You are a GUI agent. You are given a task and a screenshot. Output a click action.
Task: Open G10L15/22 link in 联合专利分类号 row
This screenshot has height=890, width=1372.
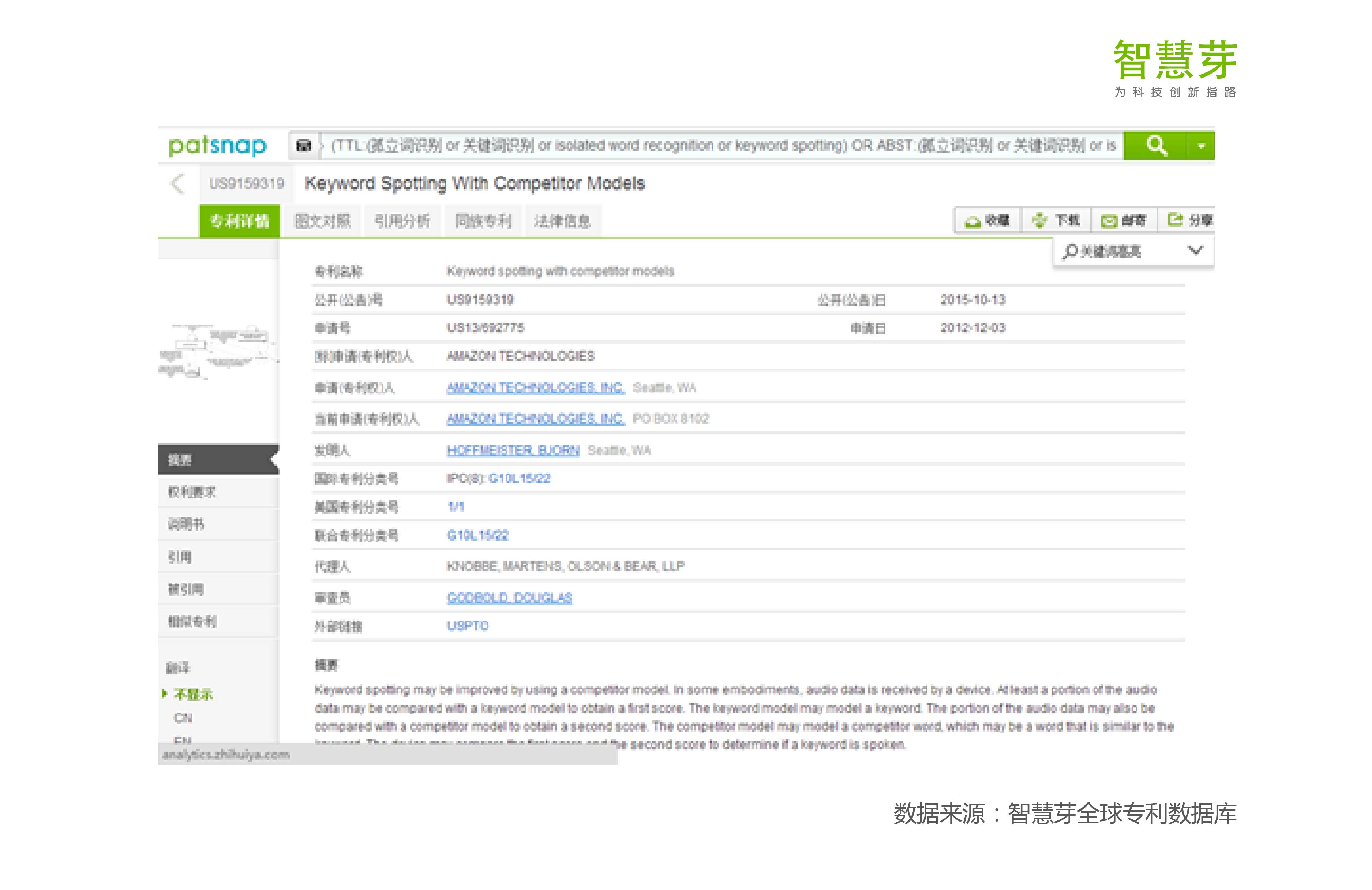[478, 535]
